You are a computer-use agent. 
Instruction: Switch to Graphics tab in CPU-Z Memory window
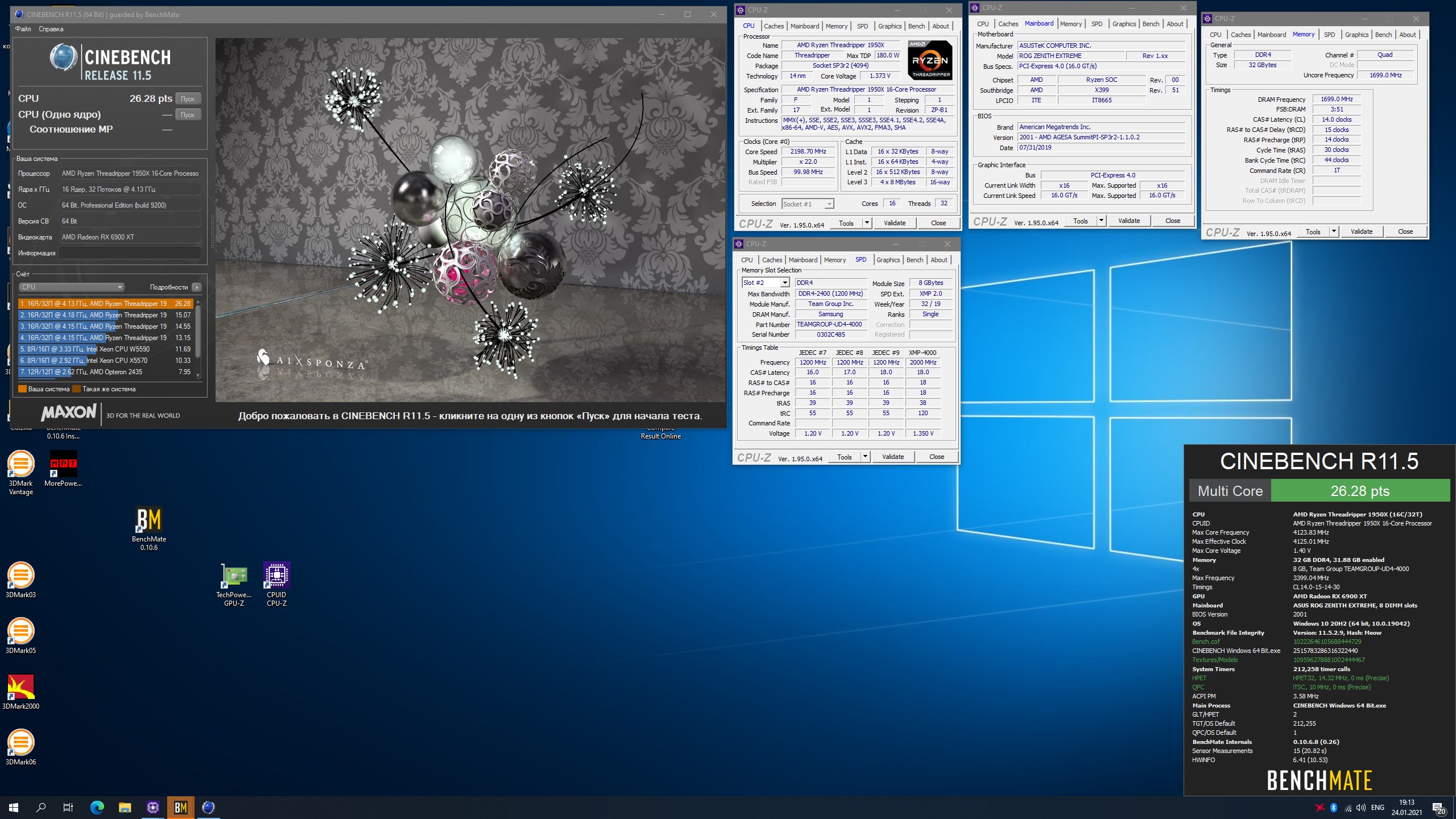1356,35
